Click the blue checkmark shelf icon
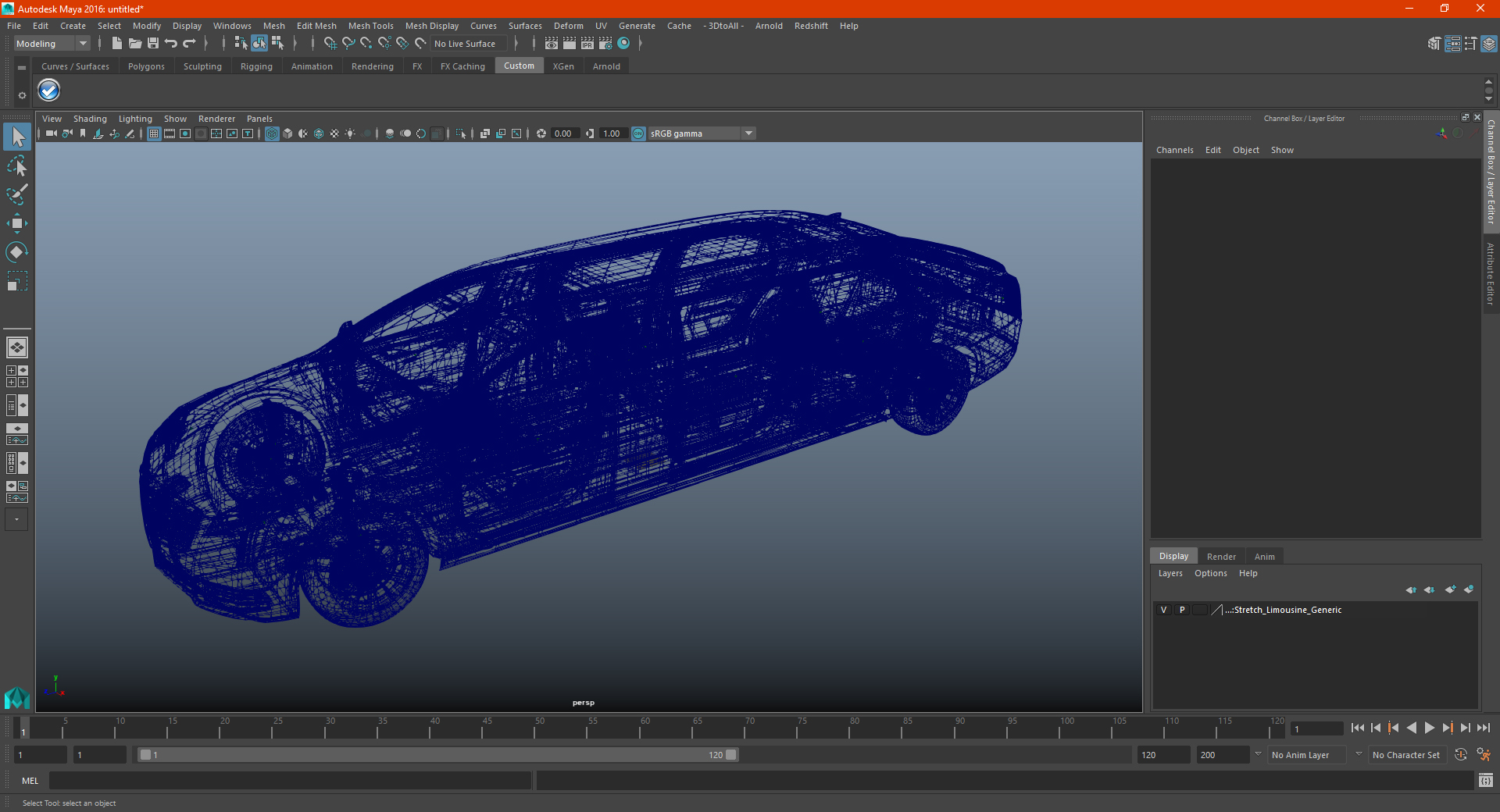This screenshot has height=812, width=1500. [x=49, y=91]
